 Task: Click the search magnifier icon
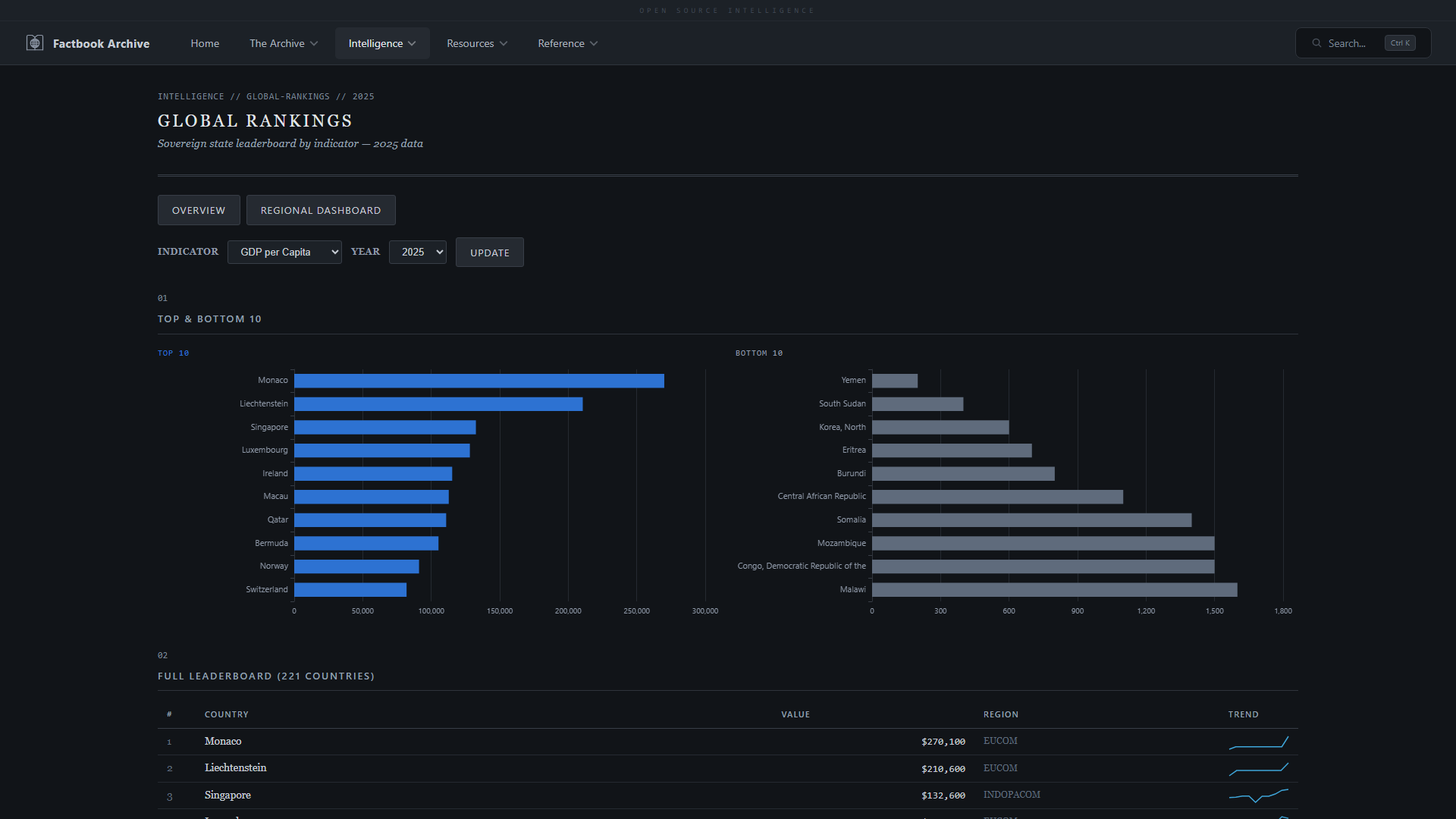1316,43
